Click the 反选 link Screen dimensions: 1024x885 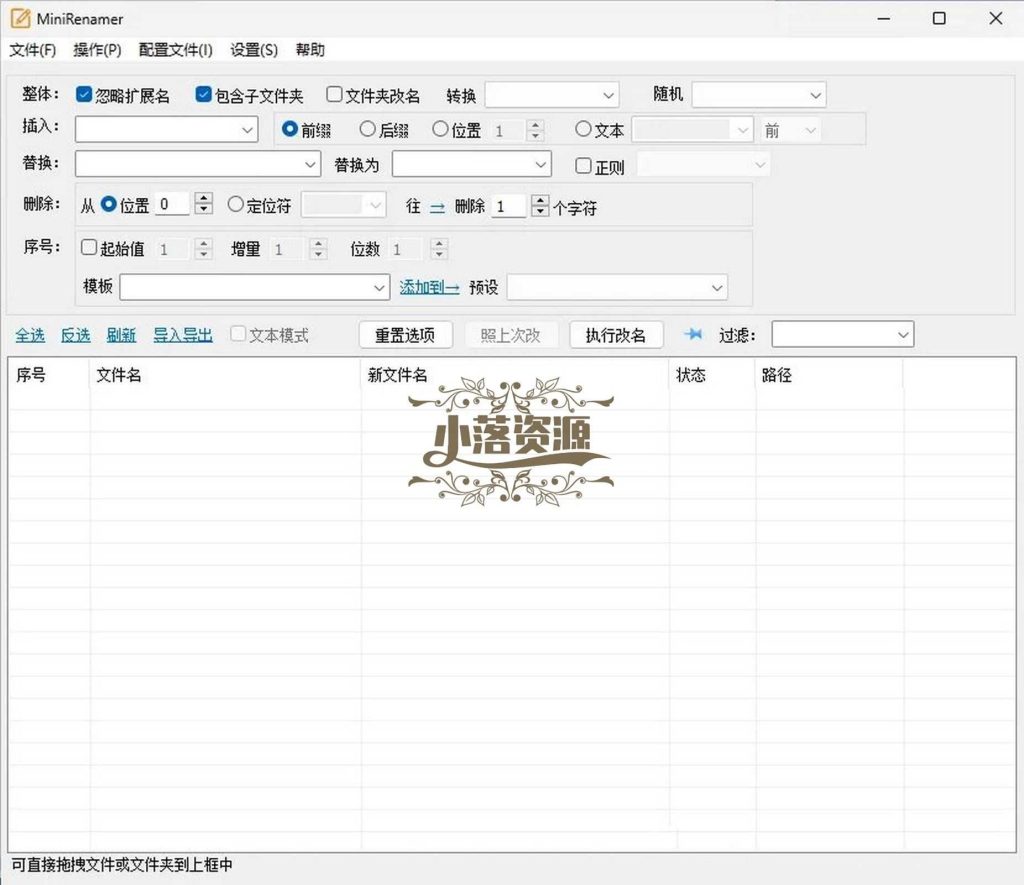tap(76, 335)
